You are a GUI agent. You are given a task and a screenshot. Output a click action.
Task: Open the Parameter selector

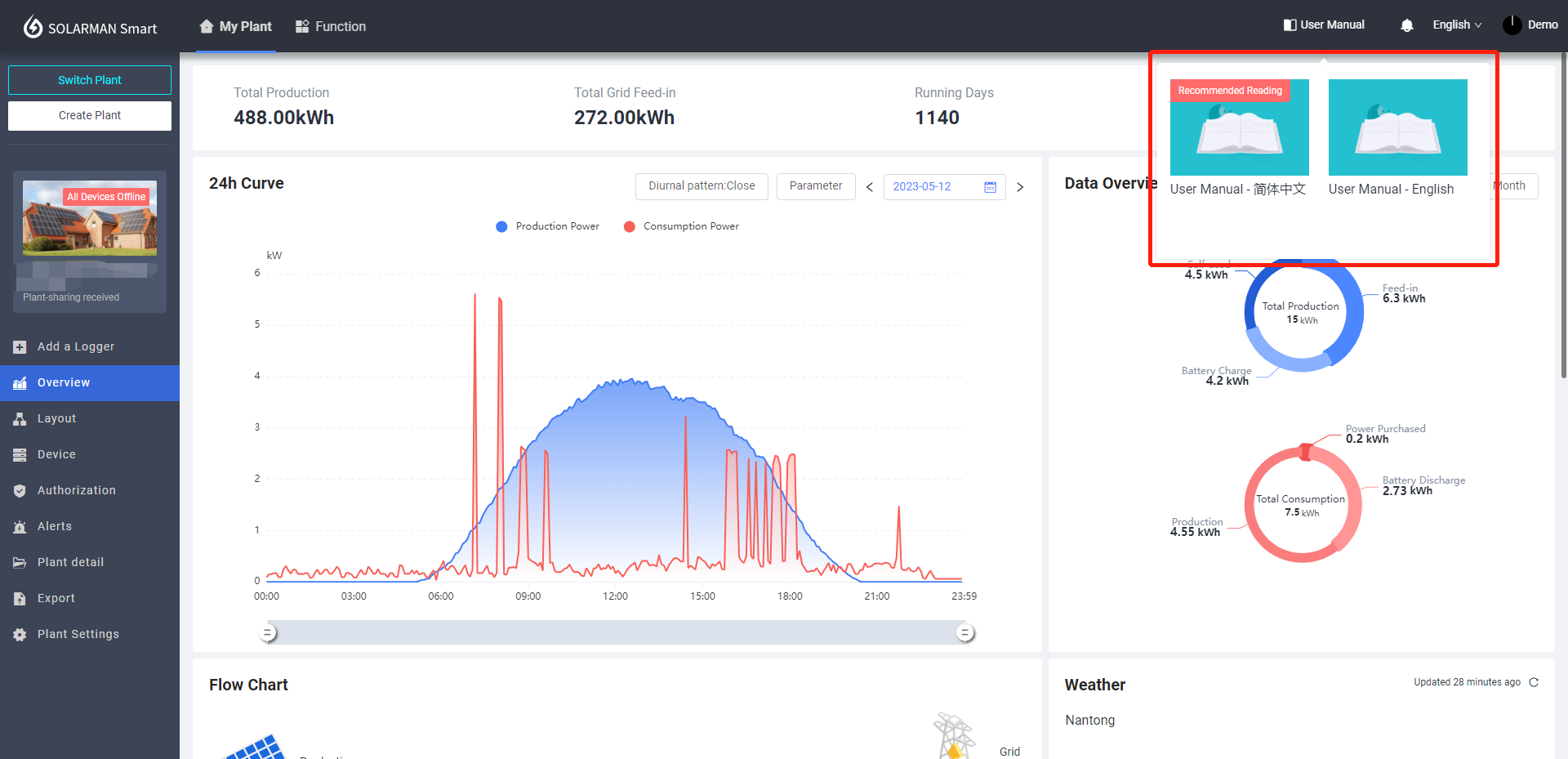coord(815,186)
